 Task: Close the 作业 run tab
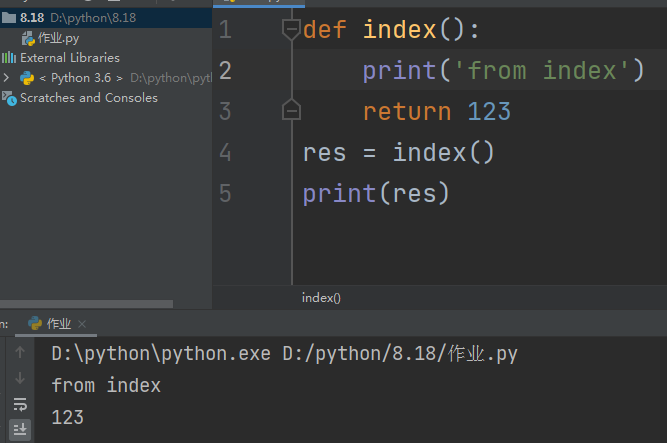(x=82, y=324)
